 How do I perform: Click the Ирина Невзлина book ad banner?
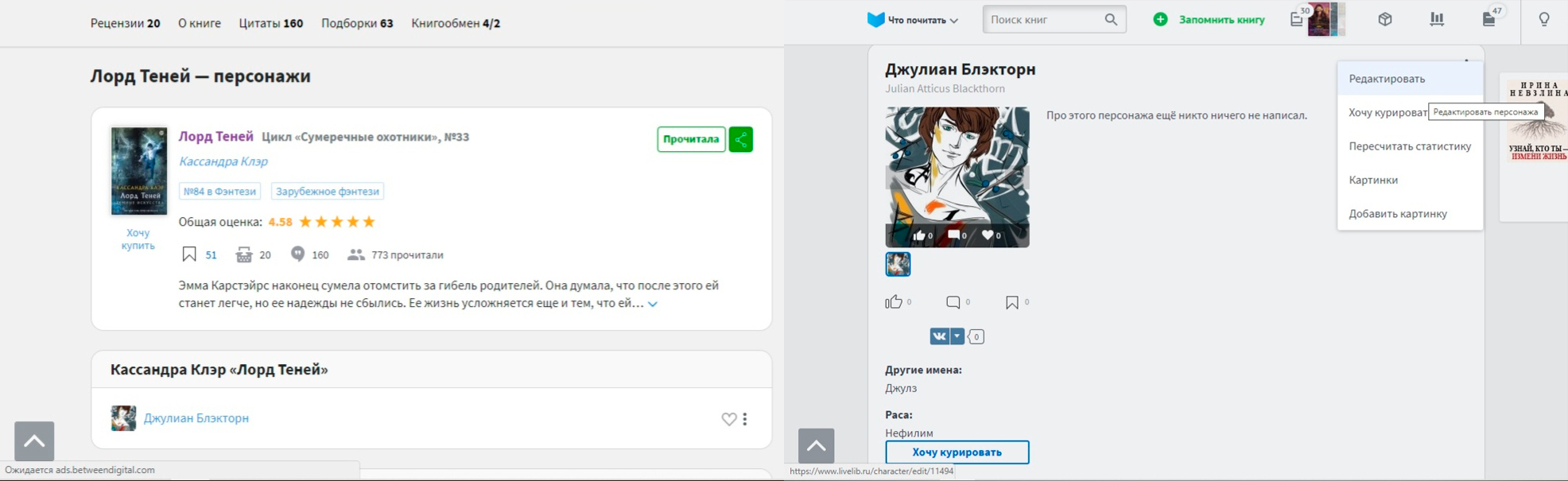[1536, 119]
